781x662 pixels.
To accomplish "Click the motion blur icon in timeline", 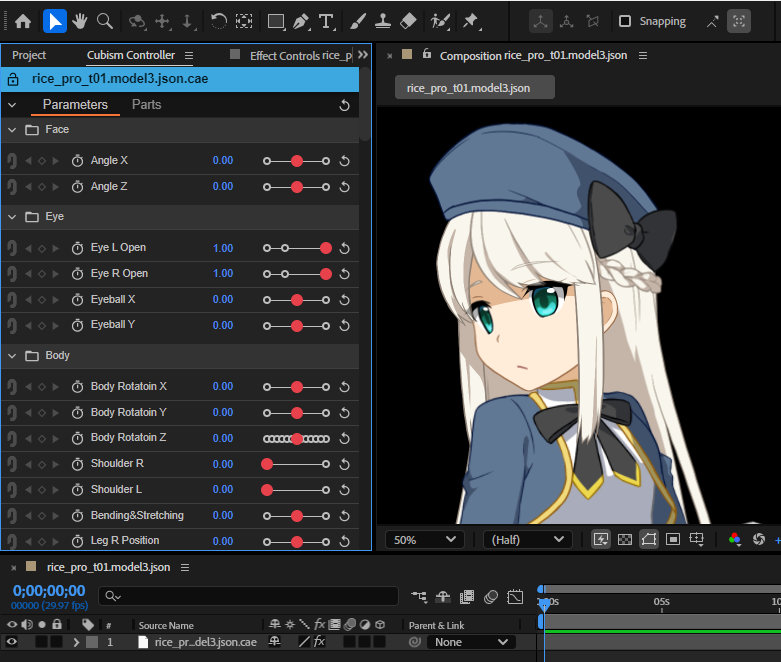I will coord(491,596).
